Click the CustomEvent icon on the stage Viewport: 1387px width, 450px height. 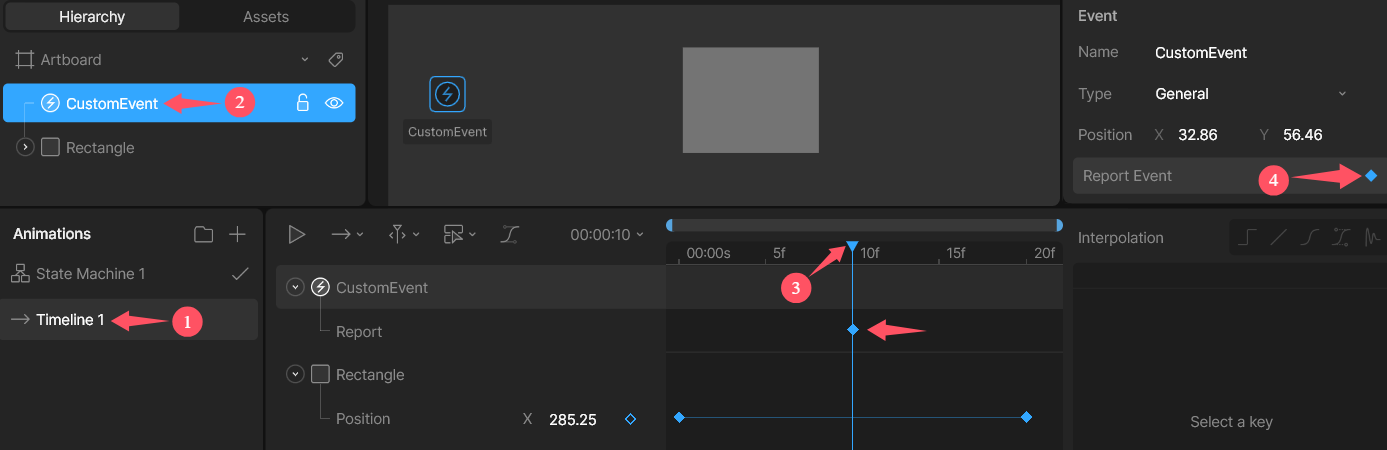447,94
